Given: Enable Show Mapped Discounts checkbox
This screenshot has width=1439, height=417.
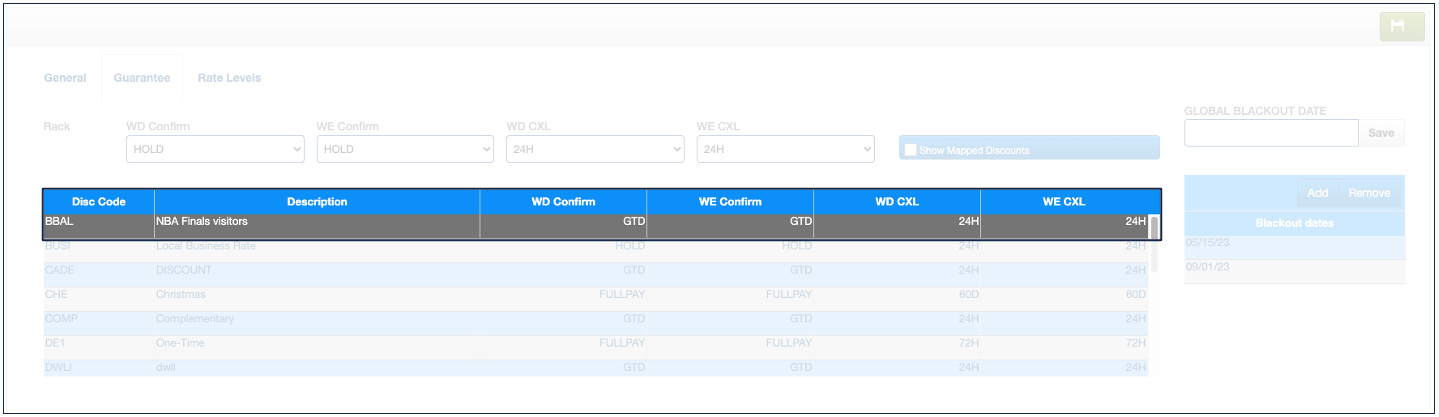Looking at the screenshot, I should pos(910,150).
